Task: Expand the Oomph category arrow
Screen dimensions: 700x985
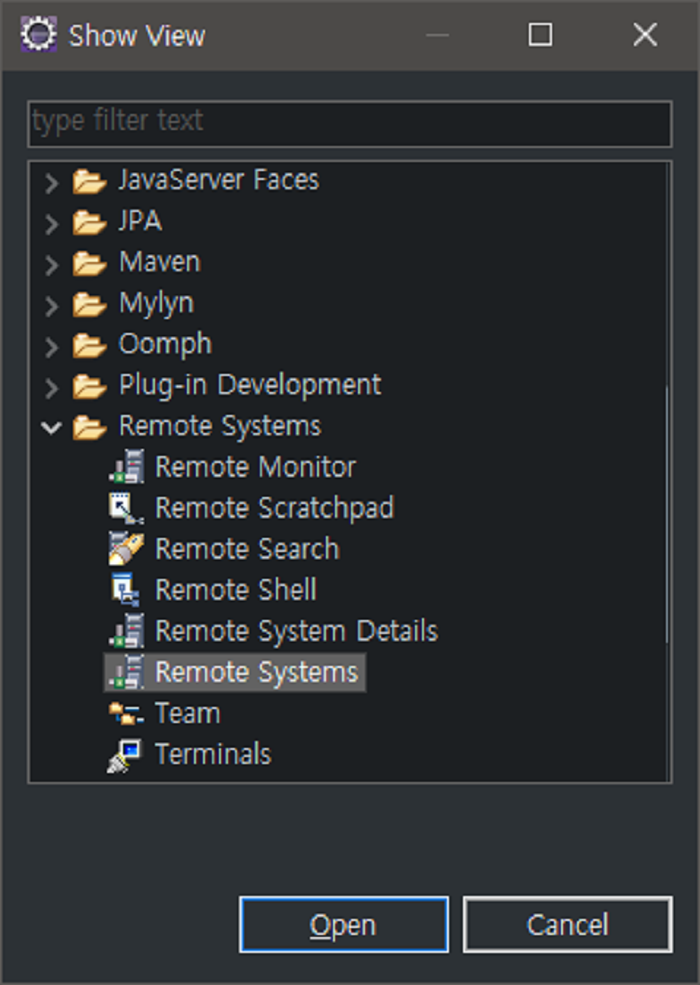Action: click(x=52, y=344)
